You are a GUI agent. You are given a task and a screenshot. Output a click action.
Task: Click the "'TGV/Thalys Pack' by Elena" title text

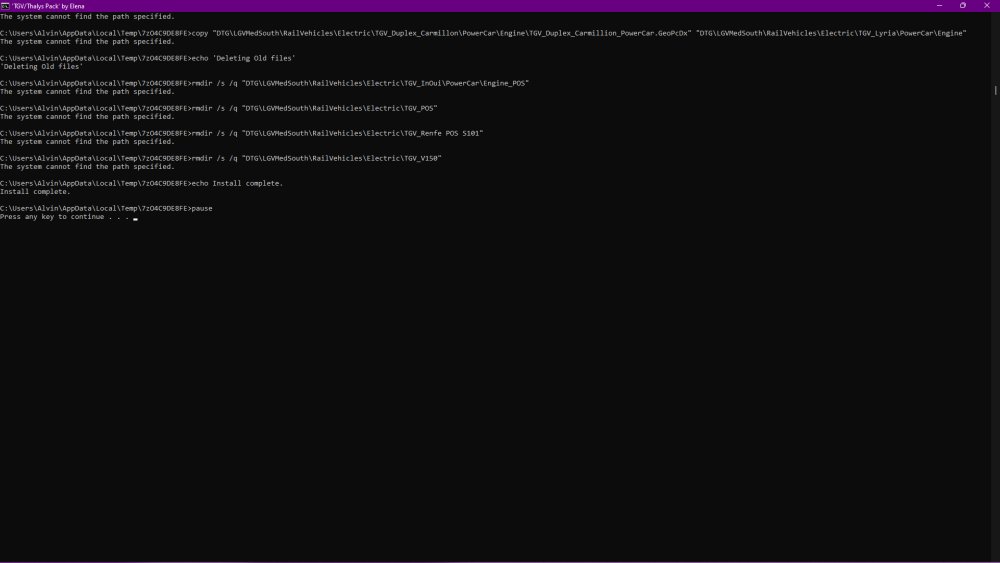48,6
